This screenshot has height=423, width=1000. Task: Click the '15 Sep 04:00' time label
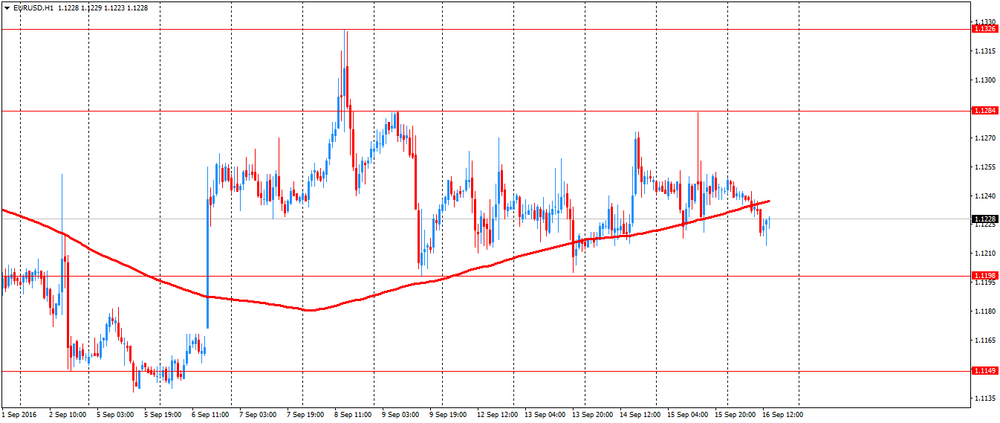pyautogui.click(x=686, y=415)
